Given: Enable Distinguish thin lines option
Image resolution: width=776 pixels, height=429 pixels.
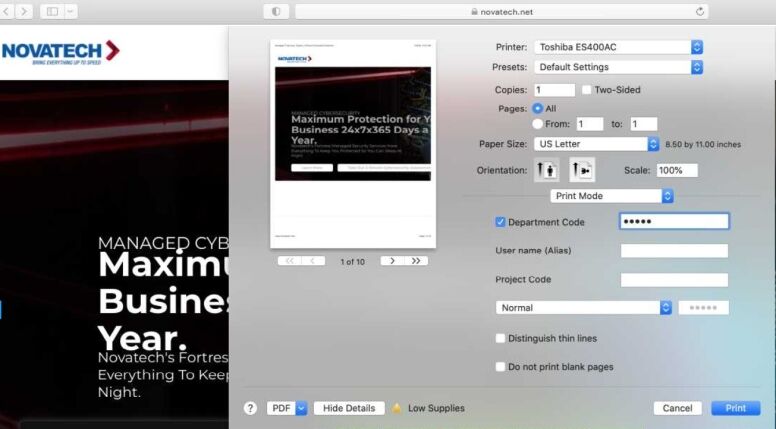Looking at the screenshot, I should [x=501, y=338].
